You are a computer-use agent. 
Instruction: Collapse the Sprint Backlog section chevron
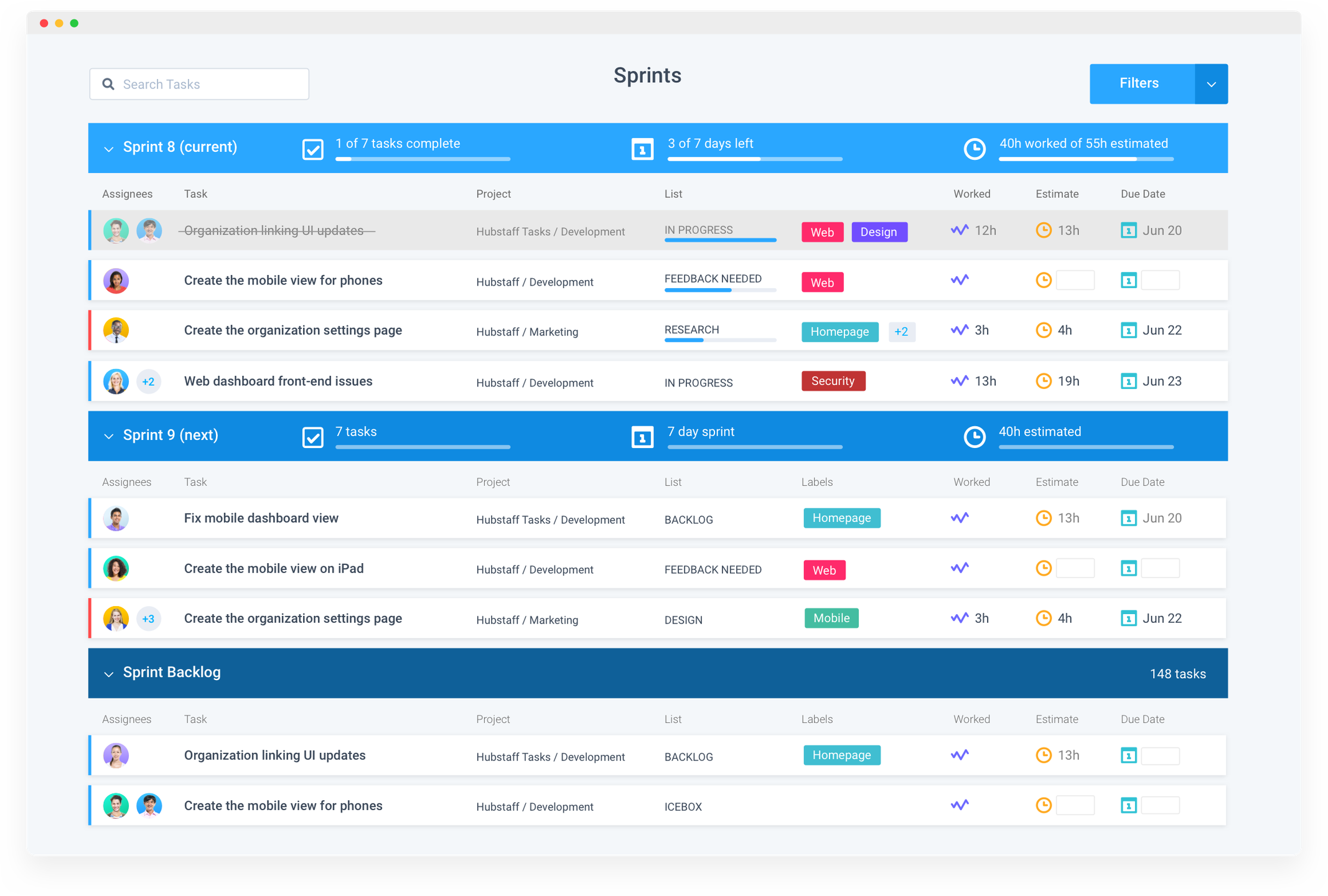tap(109, 674)
